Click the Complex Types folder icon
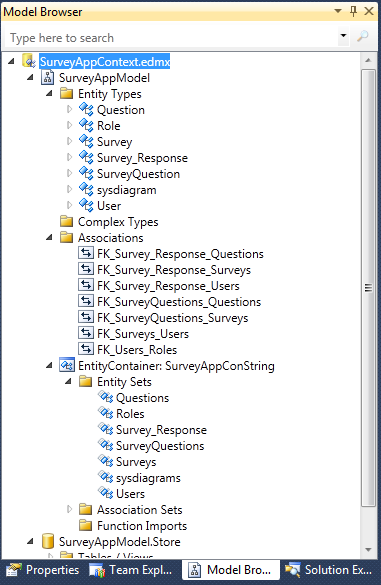Screen dimensions: 381x585 (x=66, y=221)
